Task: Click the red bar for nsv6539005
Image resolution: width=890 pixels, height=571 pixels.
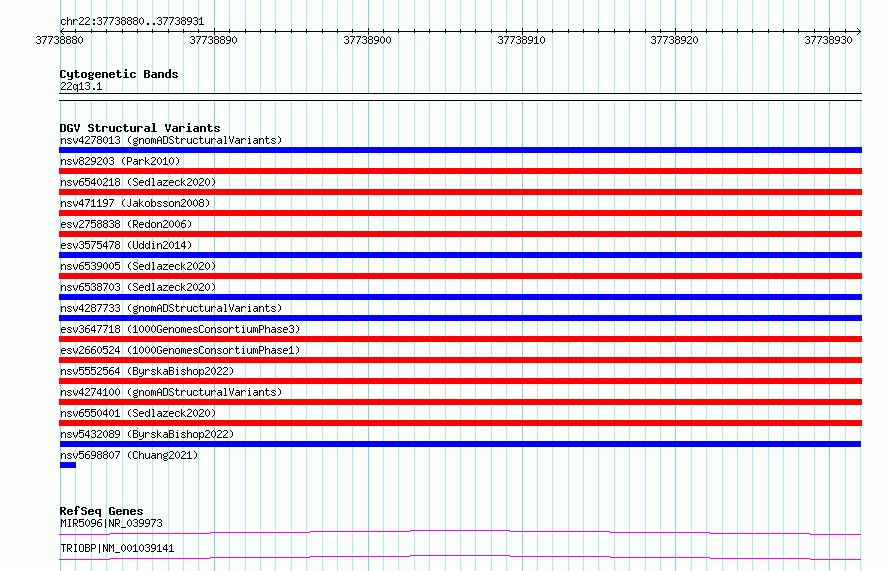Action: pos(460,276)
